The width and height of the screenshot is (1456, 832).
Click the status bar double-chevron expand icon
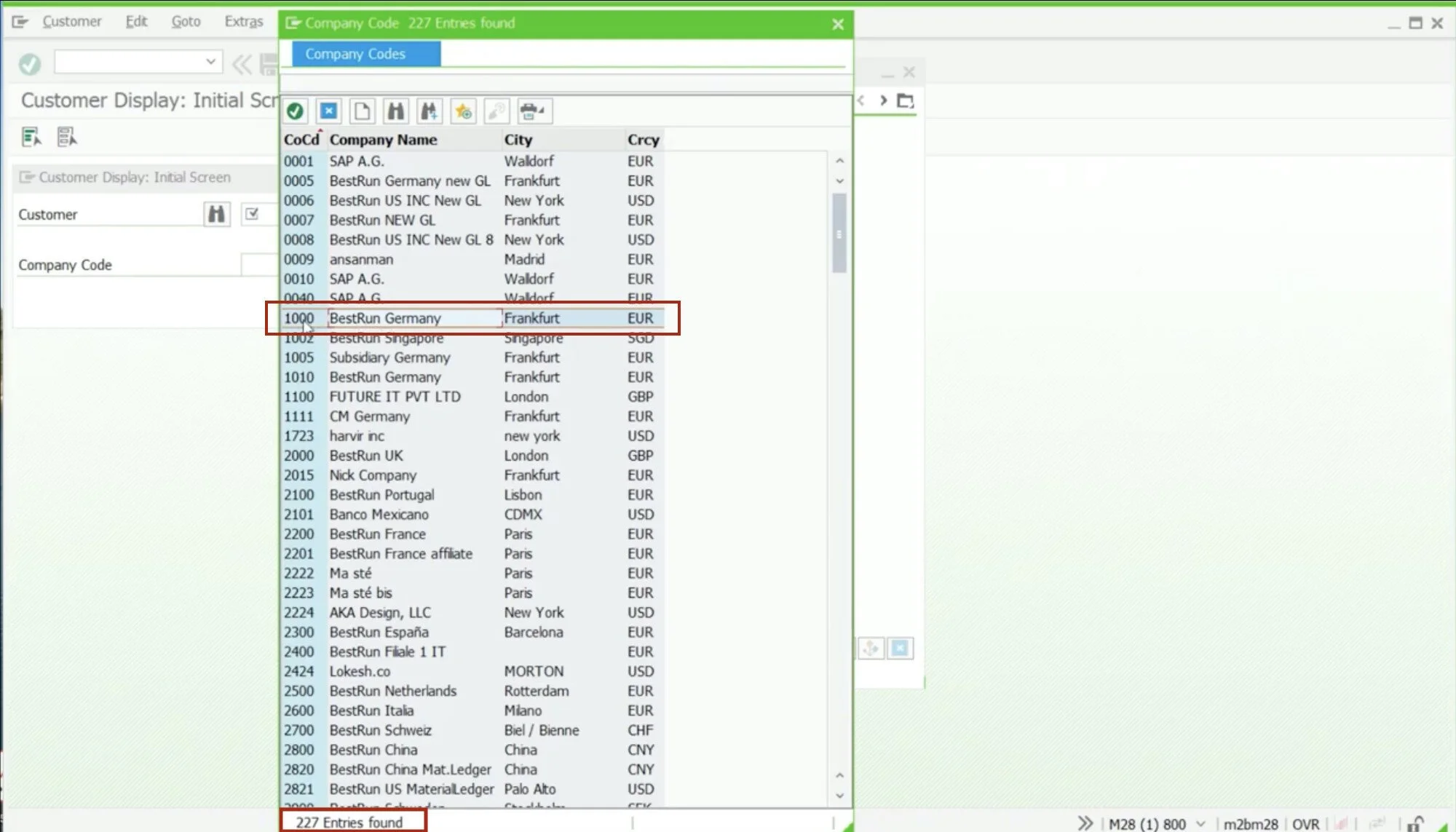[x=1085, y=823]
